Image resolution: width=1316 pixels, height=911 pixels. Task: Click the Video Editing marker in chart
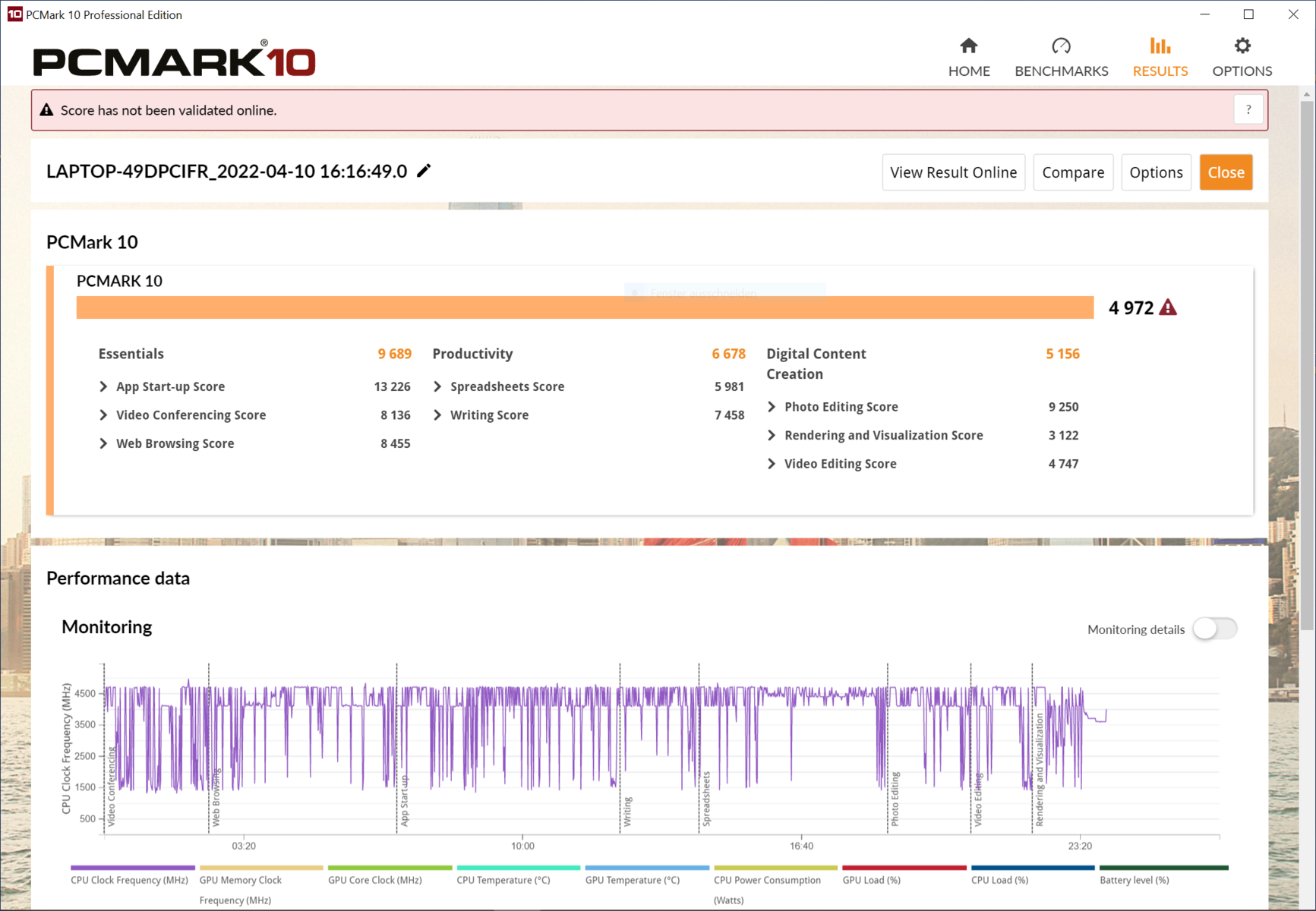[978, 800]
